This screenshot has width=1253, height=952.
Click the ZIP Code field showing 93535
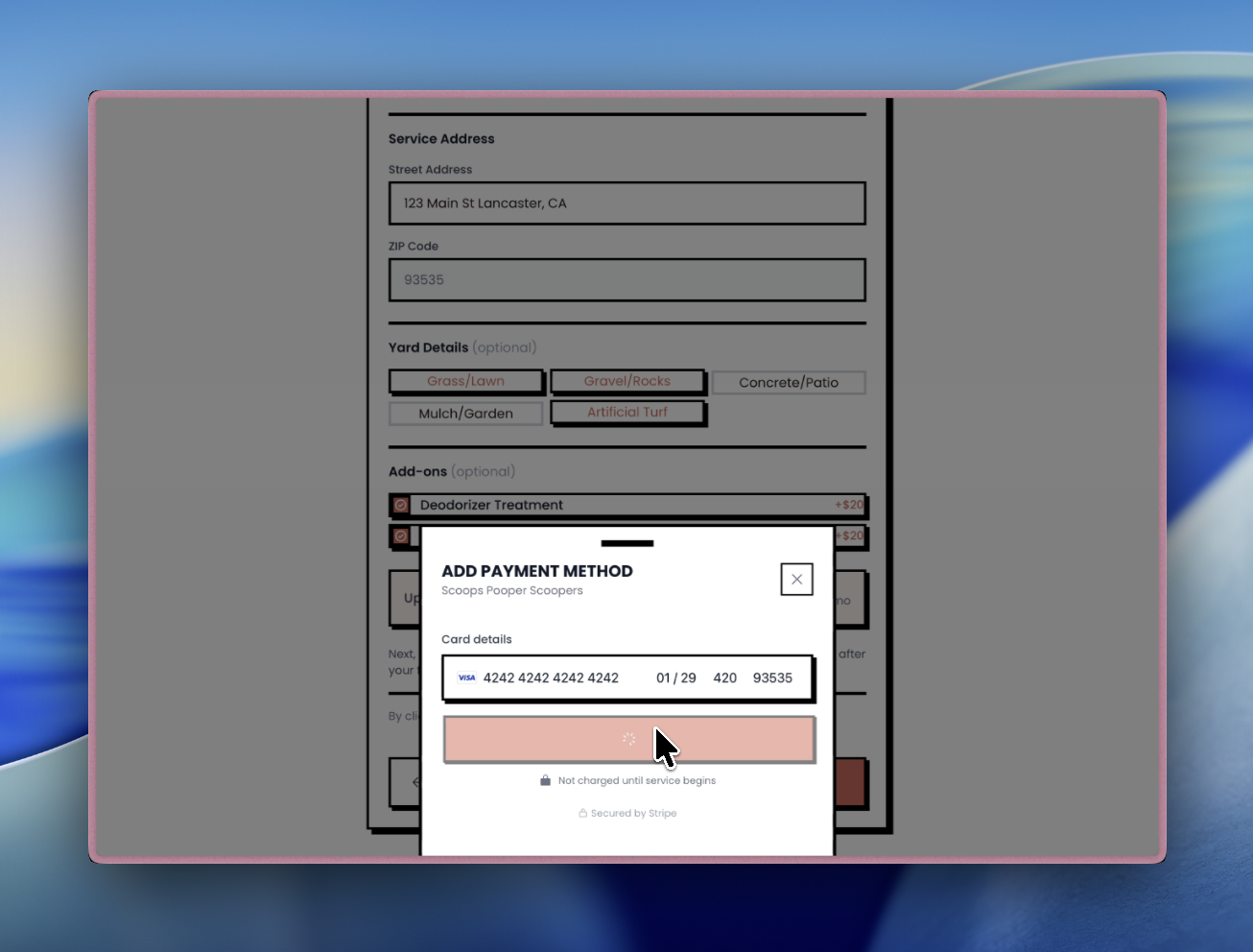click(x=773, y=678)
